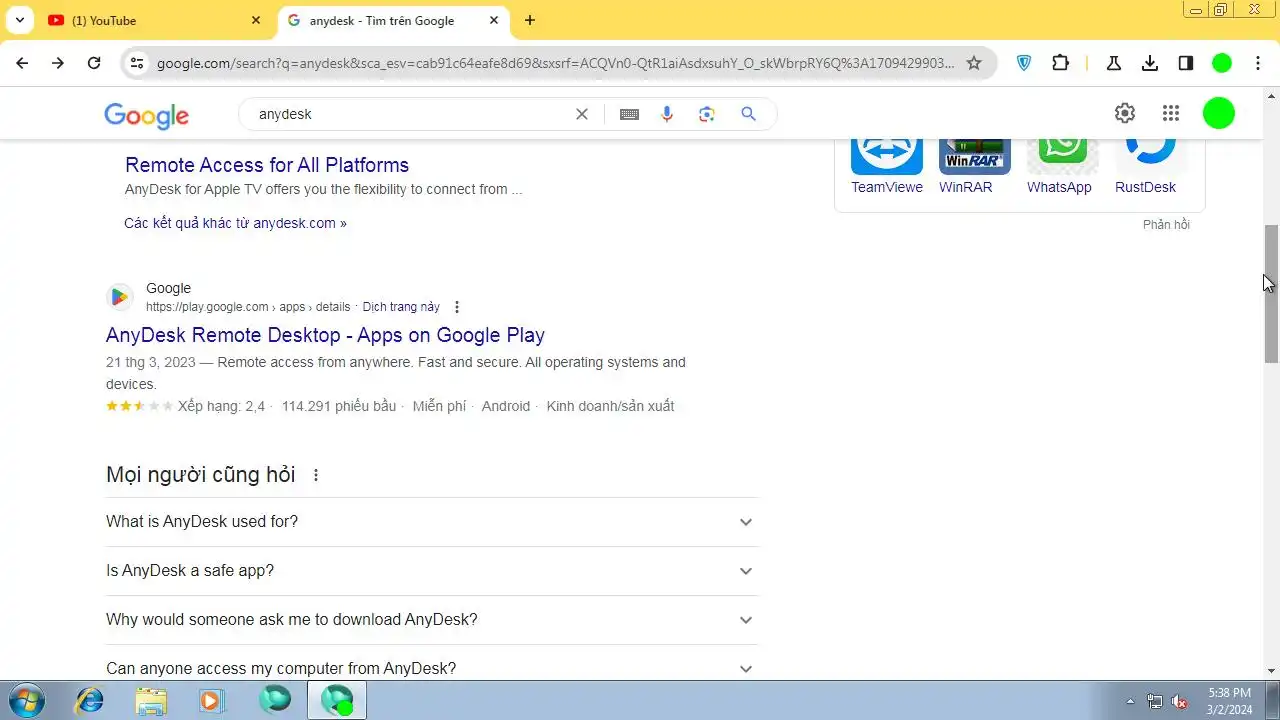Open the Downloads icon in toolbar
Image resolution: width=1280 pixels, height=720 pixels.
coord(1150,63)
